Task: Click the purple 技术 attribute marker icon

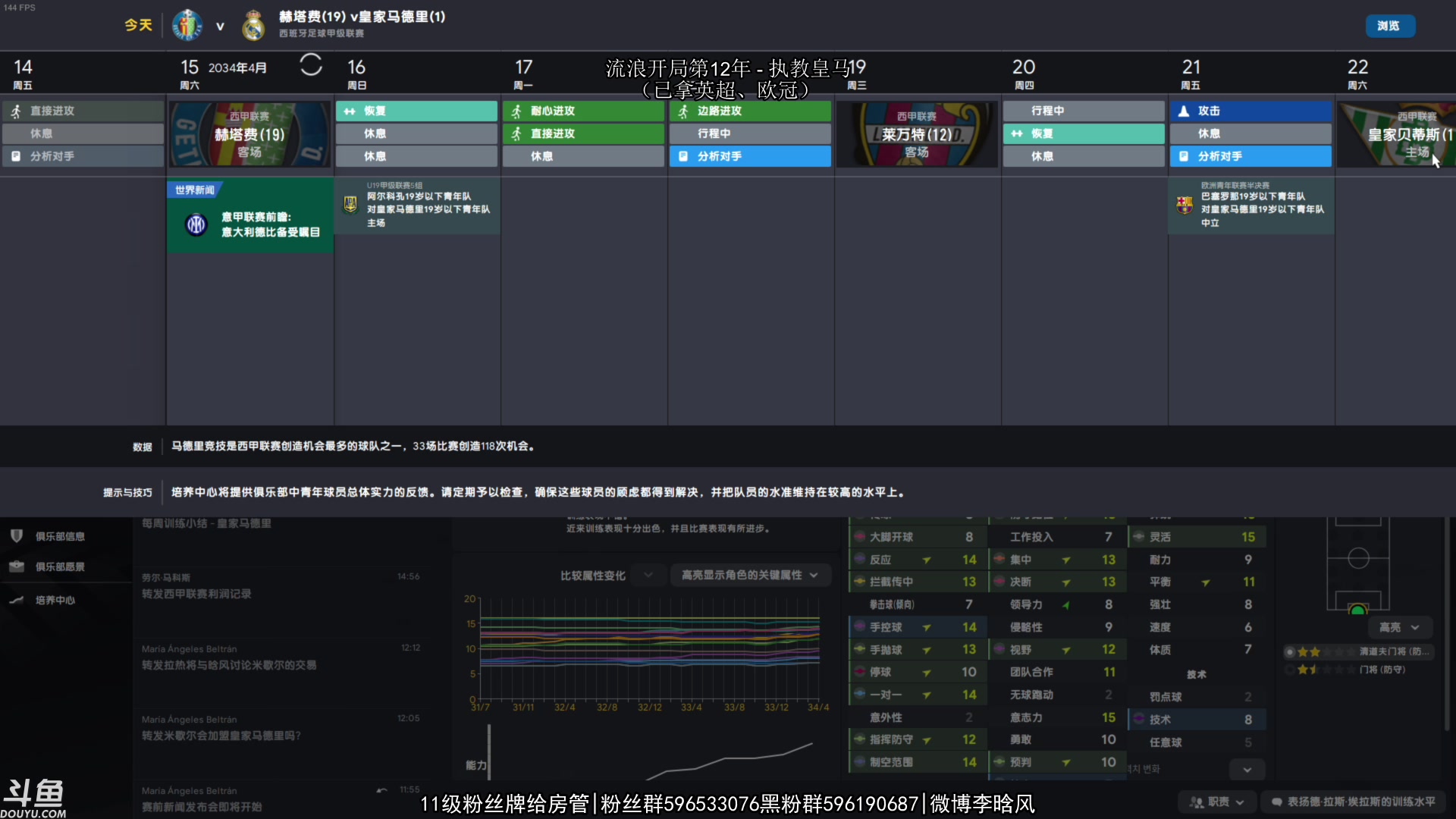Action: (1139, 719)
